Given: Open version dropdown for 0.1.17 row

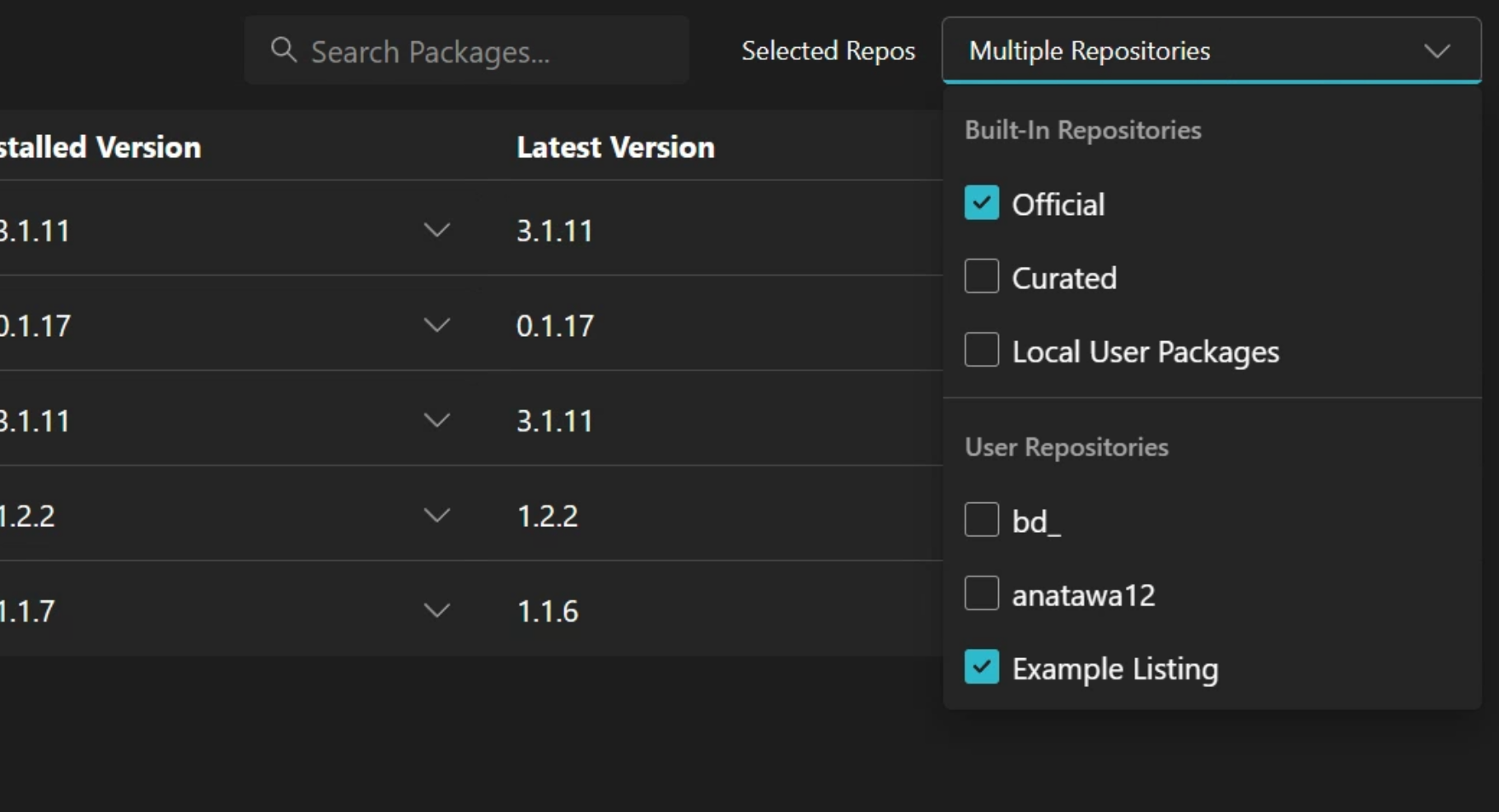Looking at the screenshot, I should [x=437, y=325].
